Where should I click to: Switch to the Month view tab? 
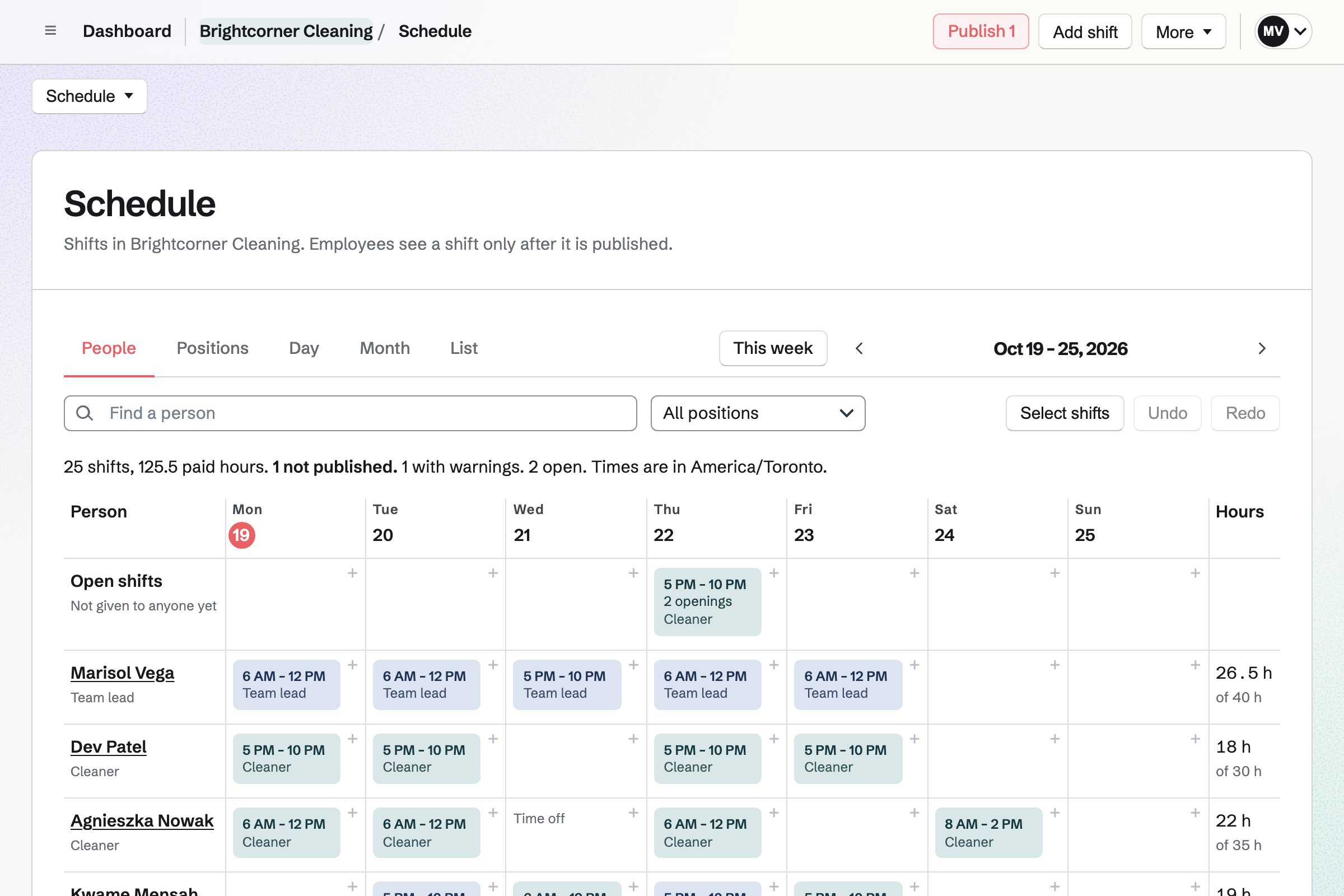(x=385, y=348)
